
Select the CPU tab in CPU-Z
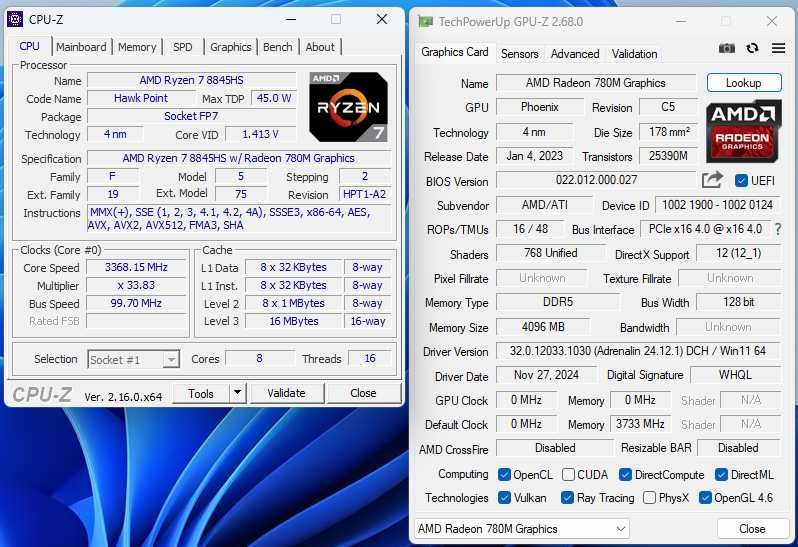[30, 46]
